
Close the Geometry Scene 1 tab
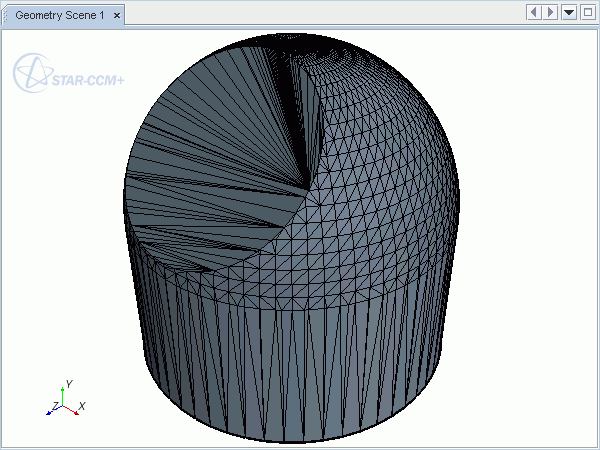117,16
